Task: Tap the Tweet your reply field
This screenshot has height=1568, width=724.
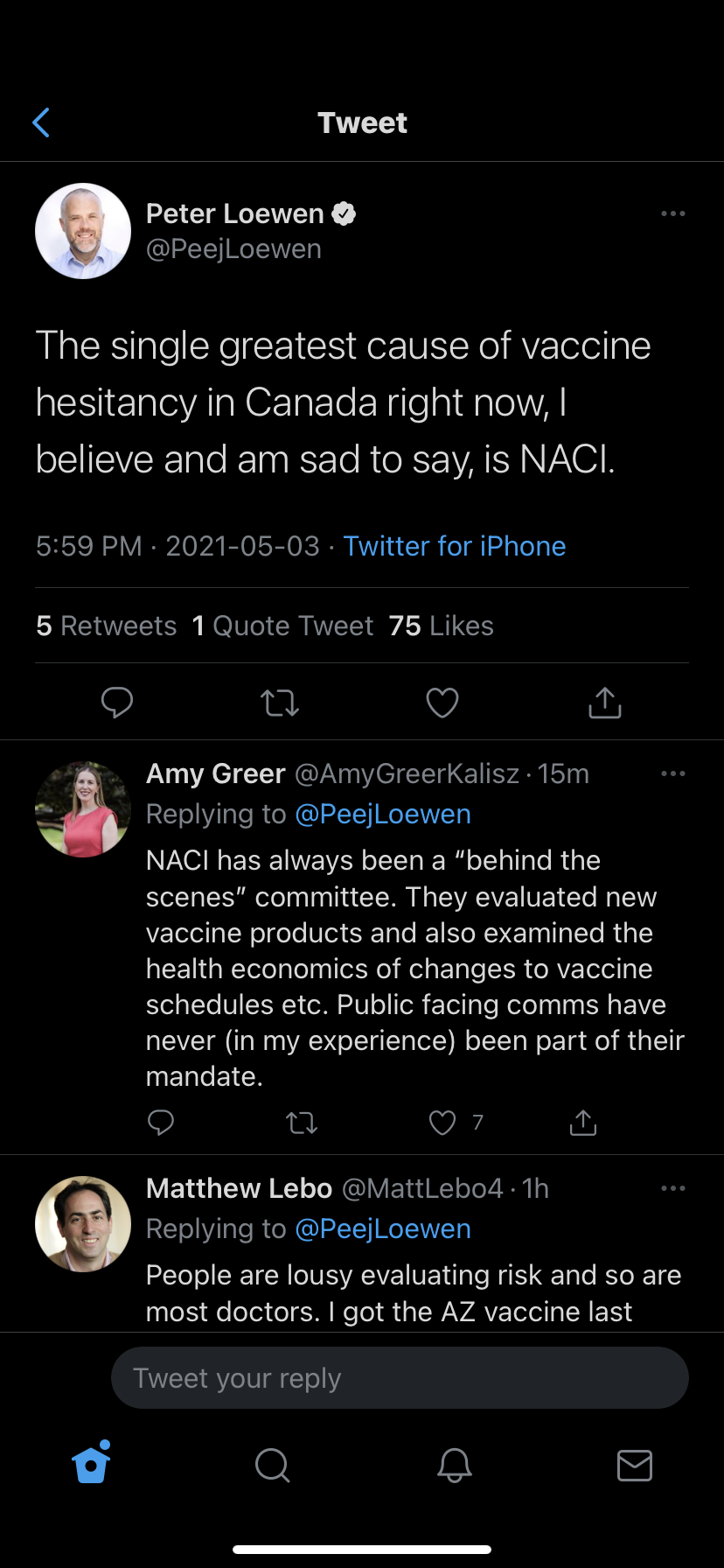Action: pyautogui.click(x=400, y=1378)
